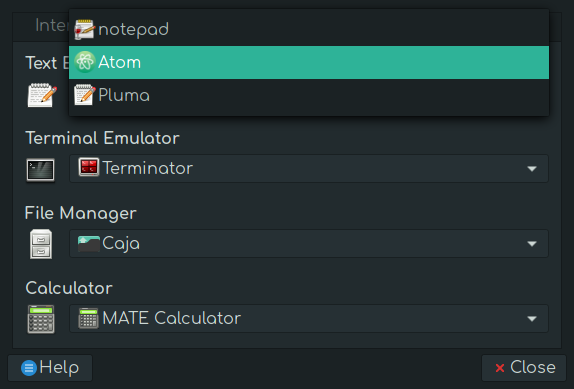Click the Text Editor category icon

(42, 95)
